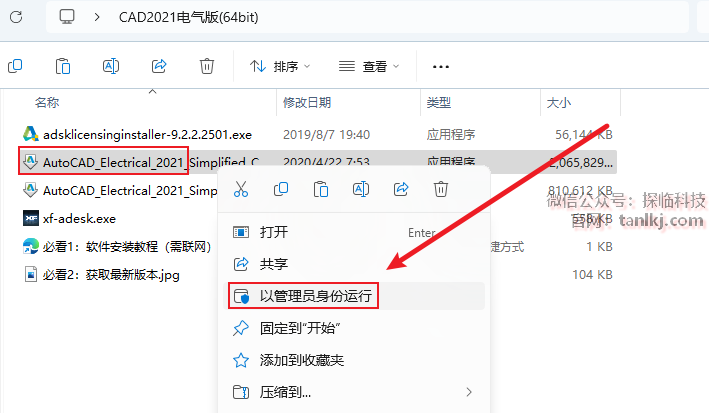The height and width of the screenshot is (413, 709).
Task: Sort files by the 名称 column header
Action: [47, 103]
